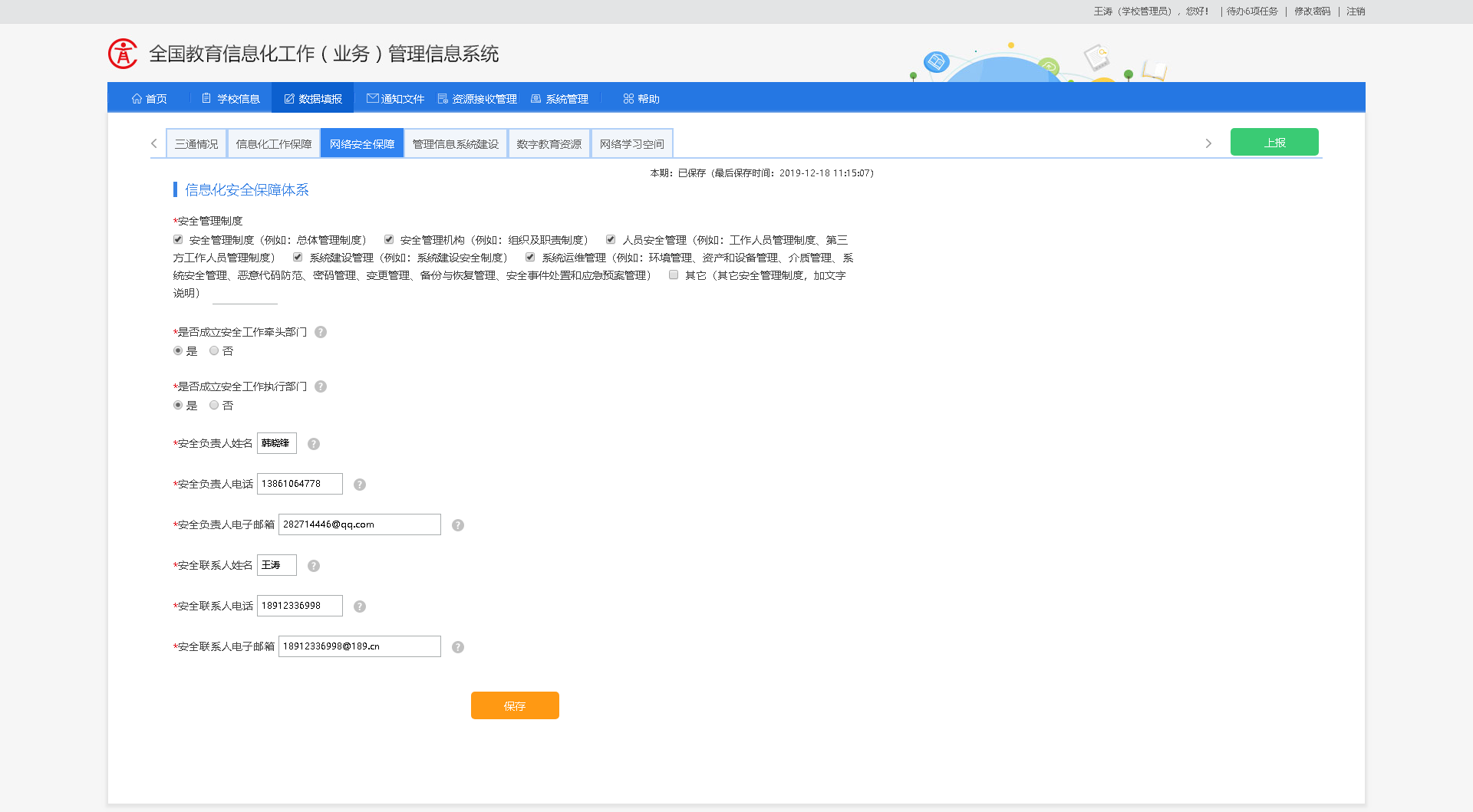Screen dimensions: 1473x812
Task: Click the 资源接收管理 list icon
Action: (x=441, y=98)
